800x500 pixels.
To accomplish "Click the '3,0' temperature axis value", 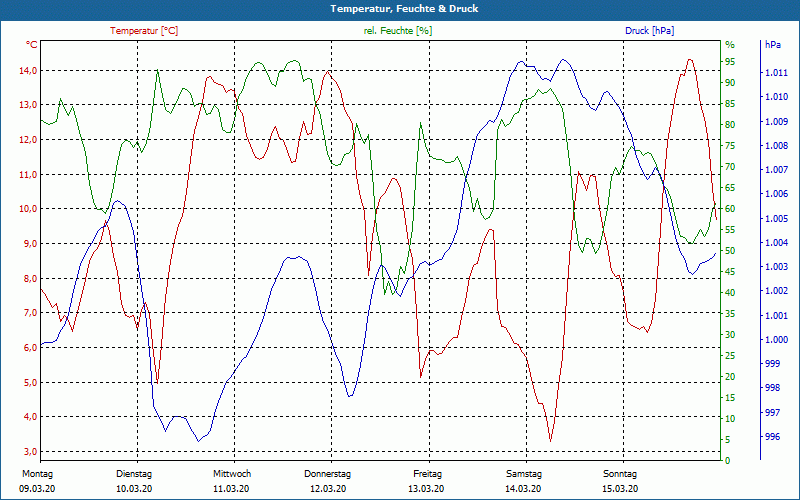I will tap(30, 452).
